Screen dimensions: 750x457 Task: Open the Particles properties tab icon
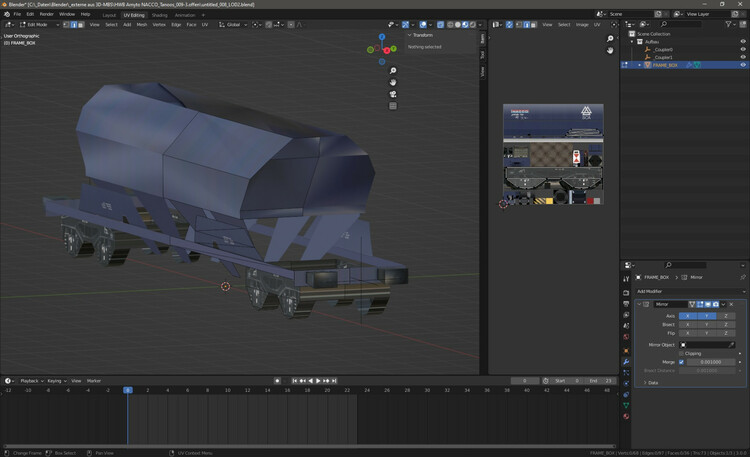(626, 372)
